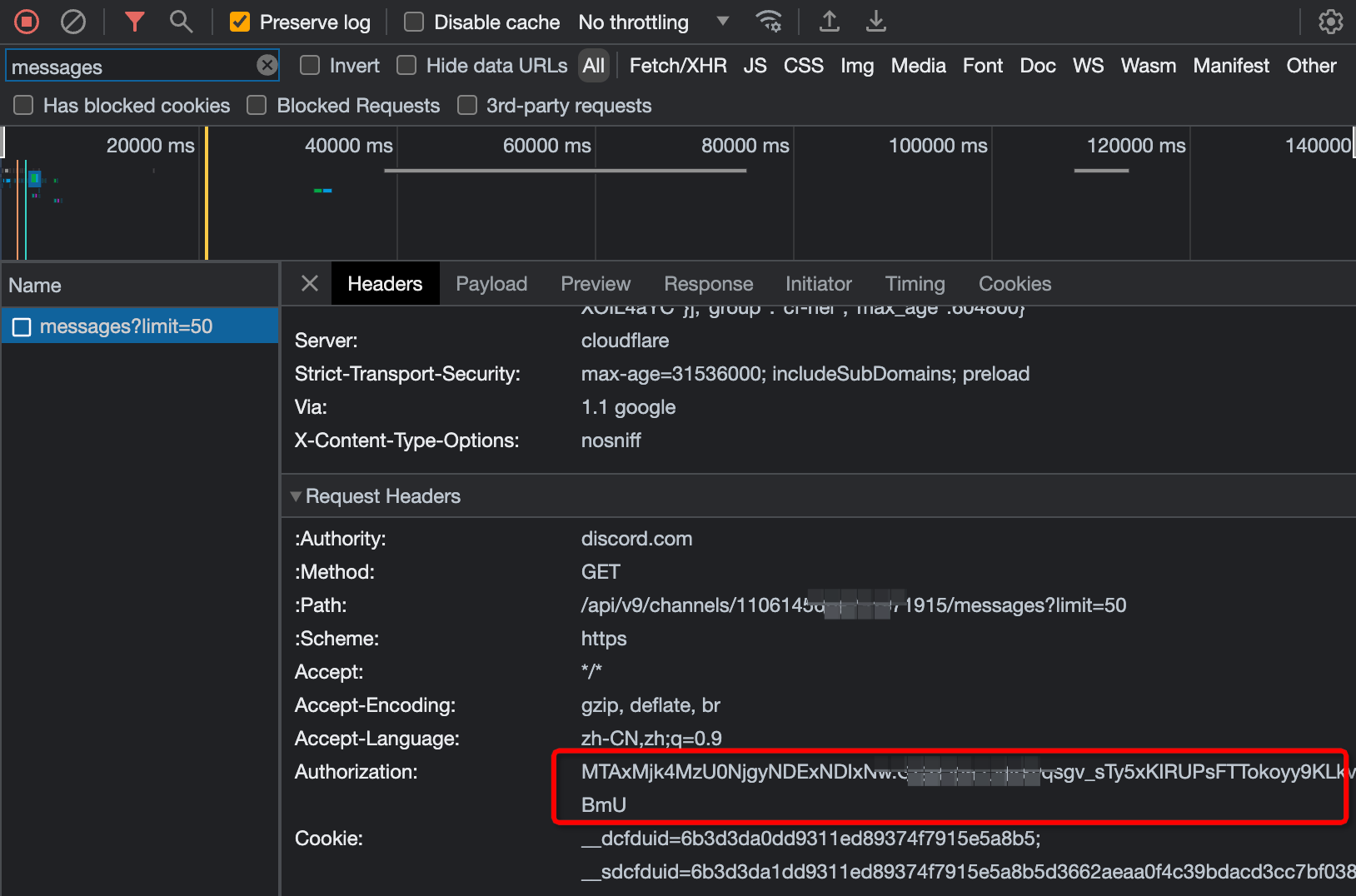This screenshot has height=896, width=1356.
Task: Click the GET method value
Action: pos(601,572)
